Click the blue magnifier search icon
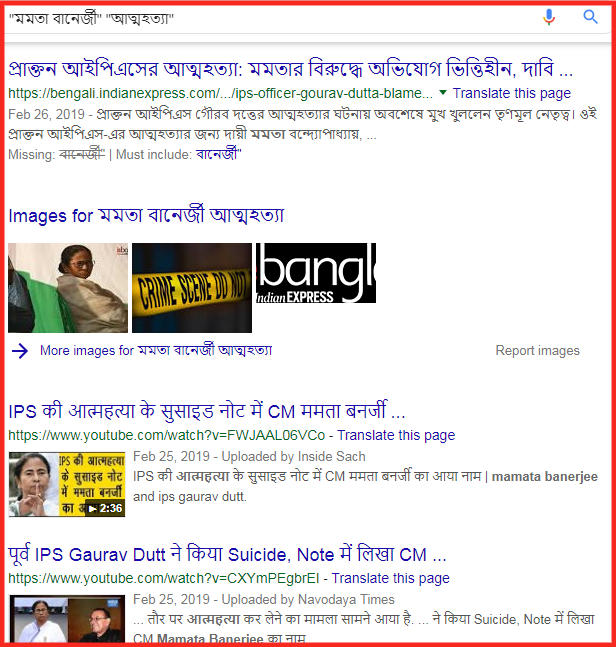Viewport: 616px width, 647px height. (590, 17)
